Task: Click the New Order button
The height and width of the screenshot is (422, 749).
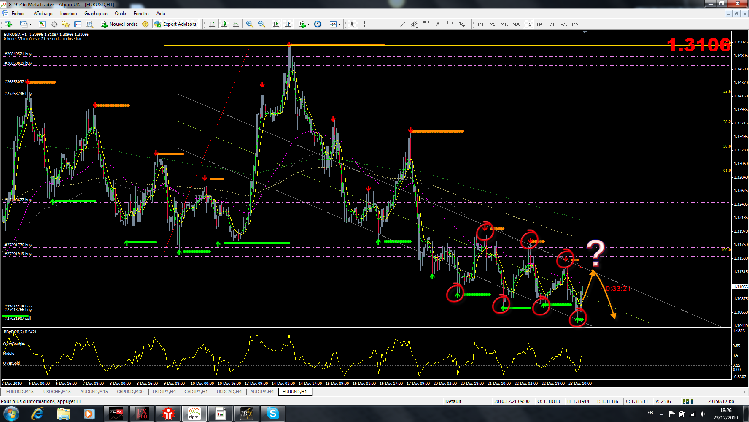Action: click(118, 23)
